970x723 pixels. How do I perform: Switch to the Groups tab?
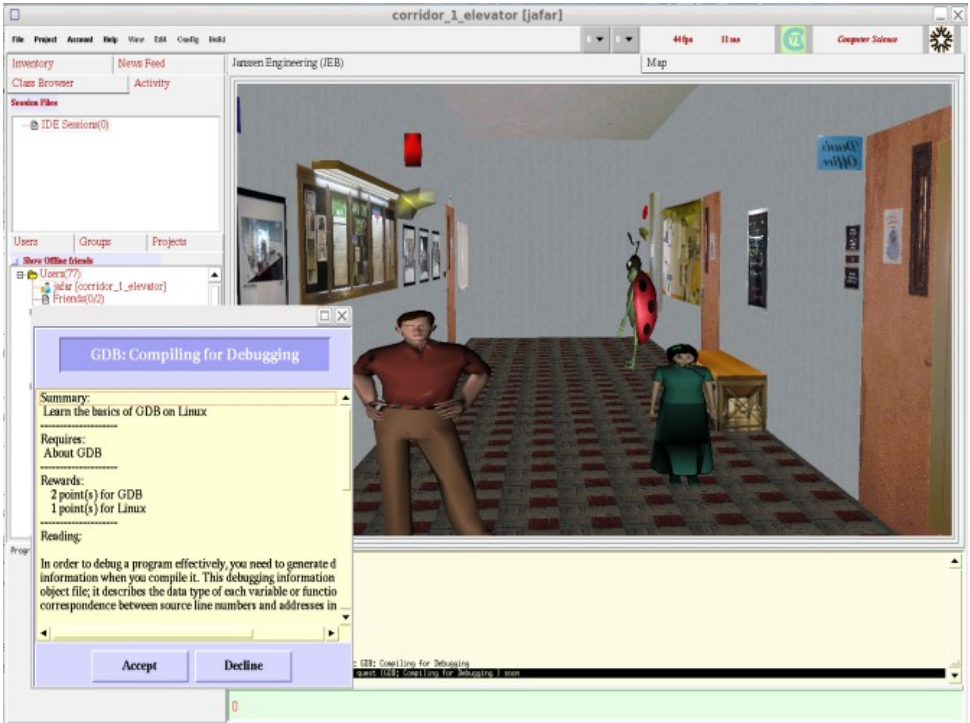[x=95, y=242]
